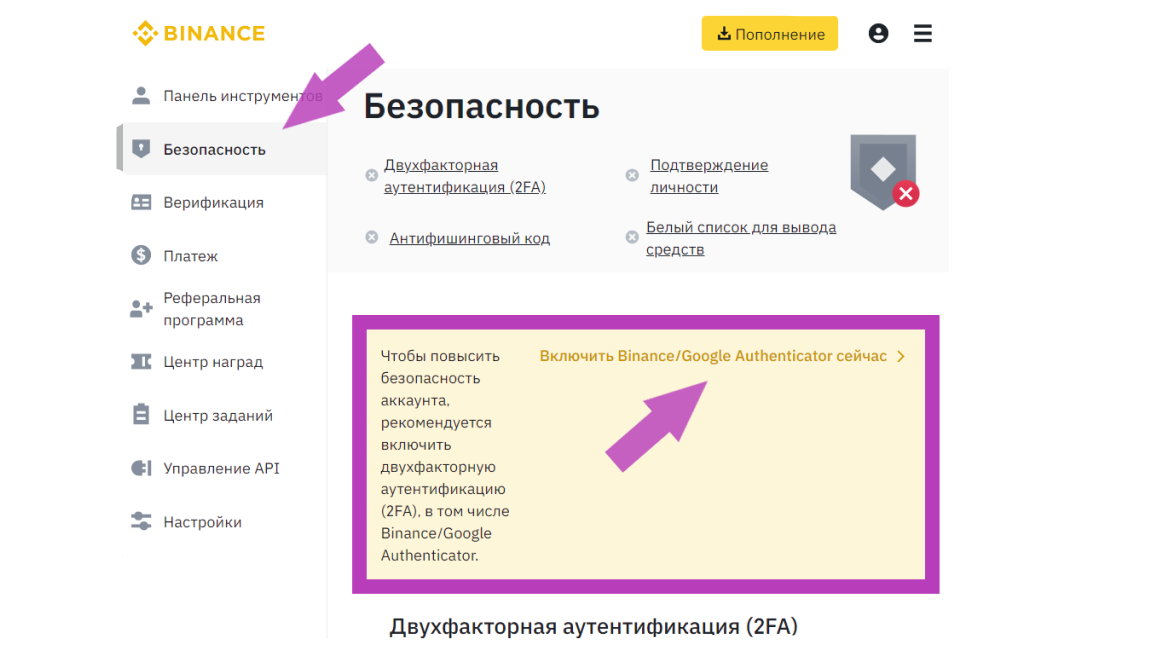
Task: Click the Настройки sliders icon
Action: point(141,521)
